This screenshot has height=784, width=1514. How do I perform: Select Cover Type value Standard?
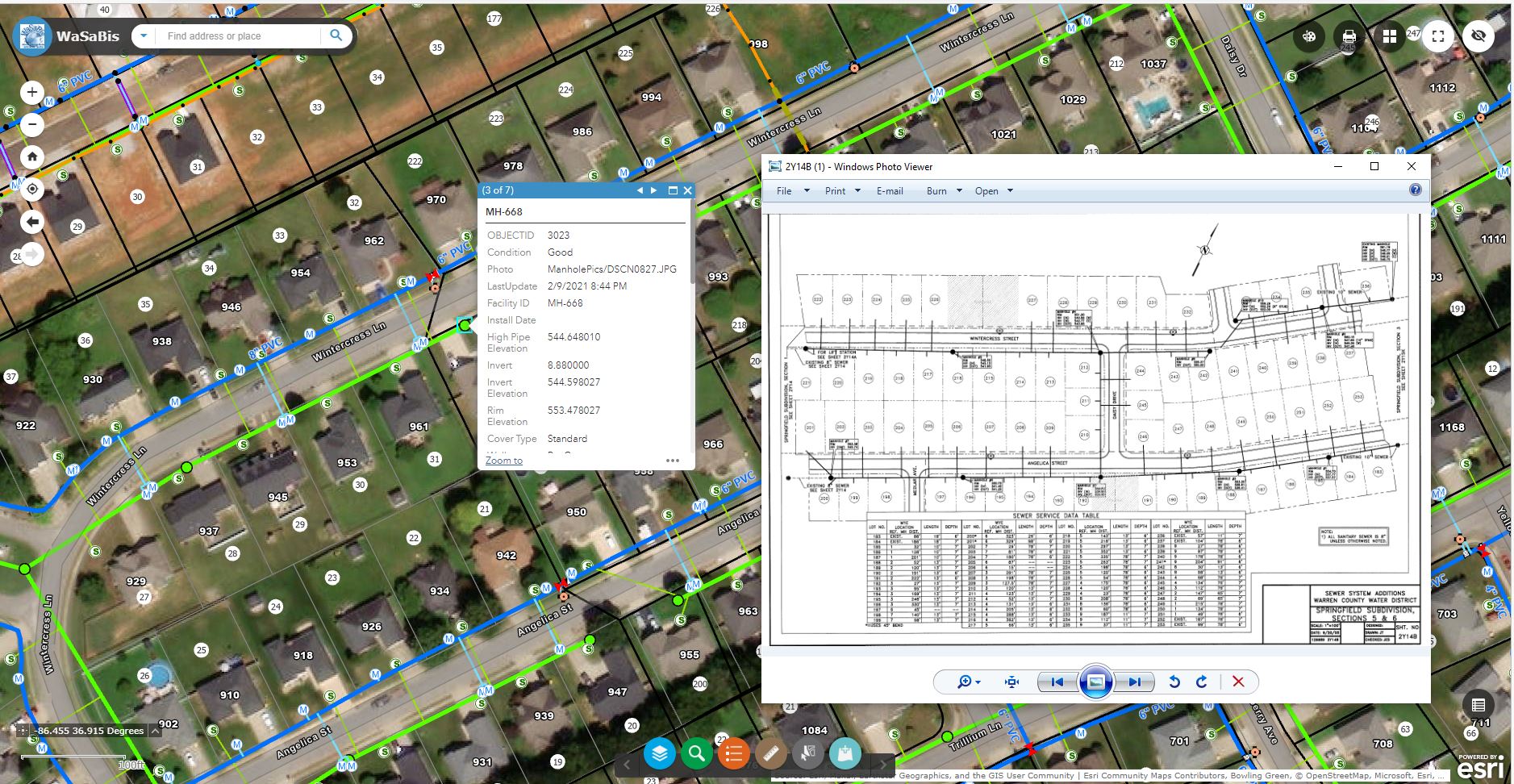tap(567, 439)
